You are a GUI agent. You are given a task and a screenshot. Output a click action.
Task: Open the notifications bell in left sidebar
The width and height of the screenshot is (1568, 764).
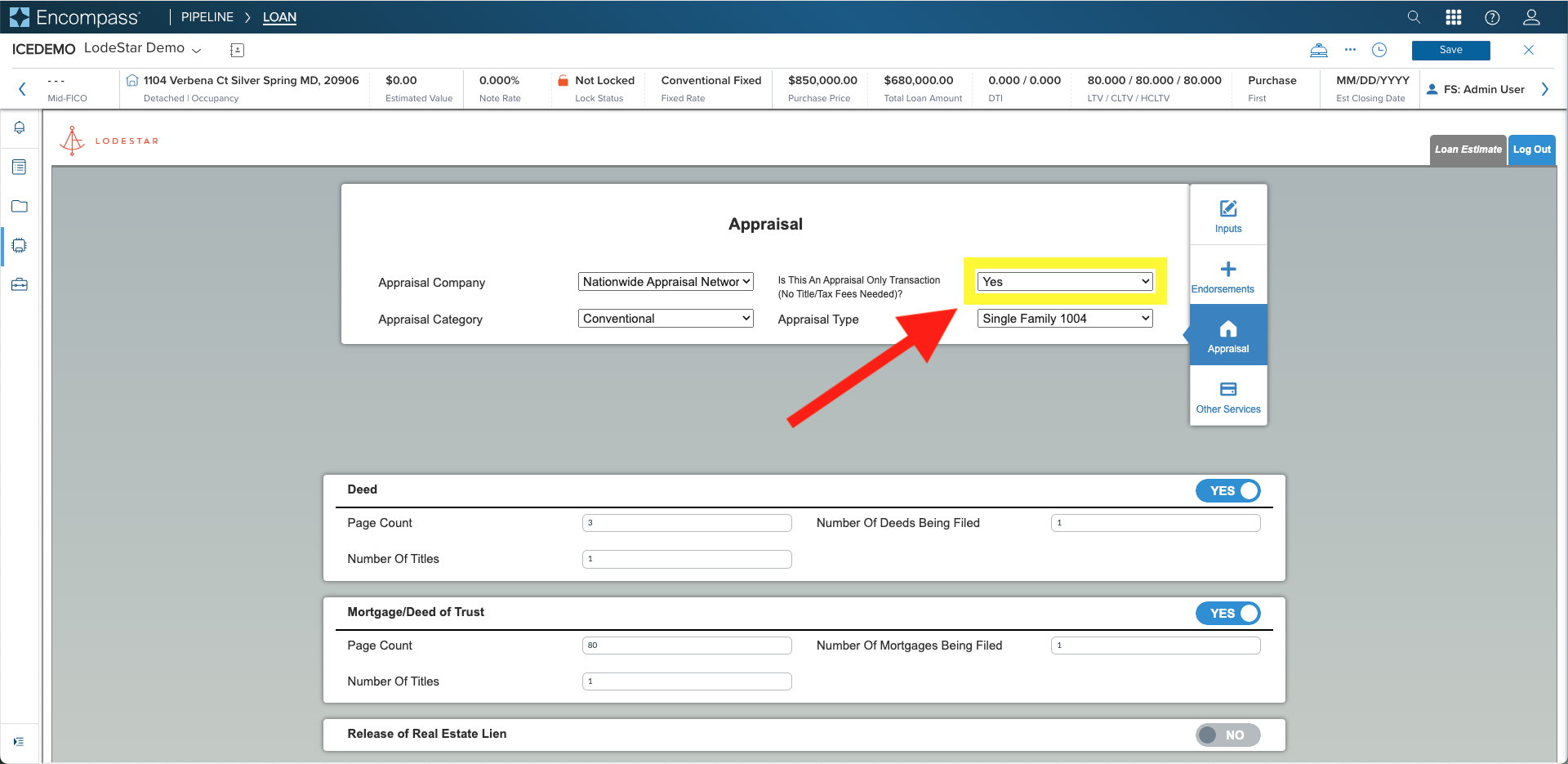click(20, 127)
